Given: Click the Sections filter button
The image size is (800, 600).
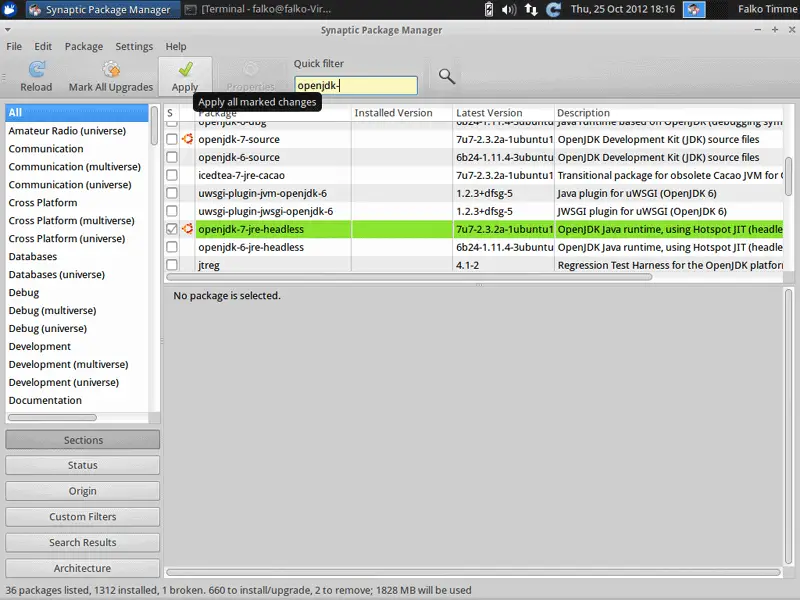Looking at the screenshot, I should 83,440.
